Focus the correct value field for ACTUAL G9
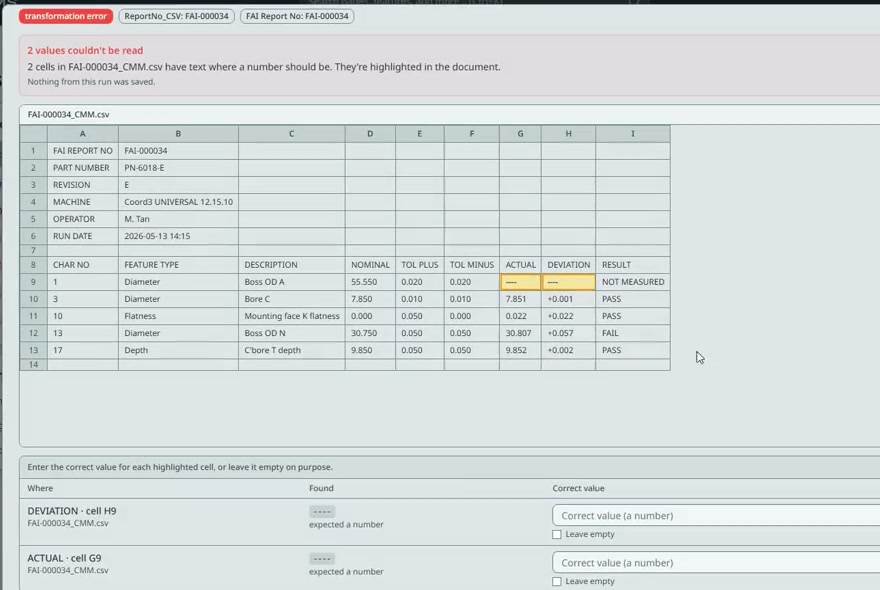This screenshot has height=590, width=880. [x=716, y=562]
